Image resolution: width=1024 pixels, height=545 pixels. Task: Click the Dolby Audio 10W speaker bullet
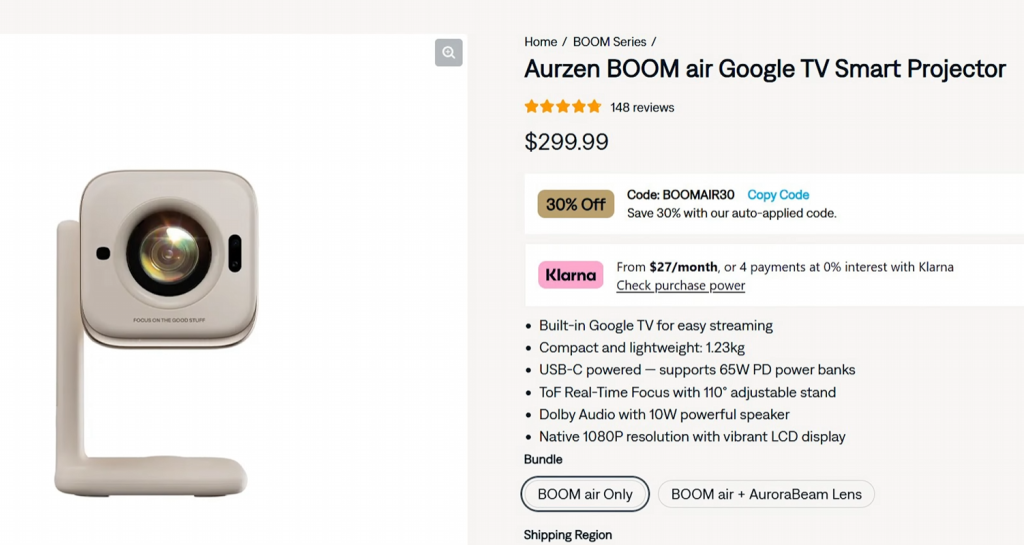(x=664, y=415)
